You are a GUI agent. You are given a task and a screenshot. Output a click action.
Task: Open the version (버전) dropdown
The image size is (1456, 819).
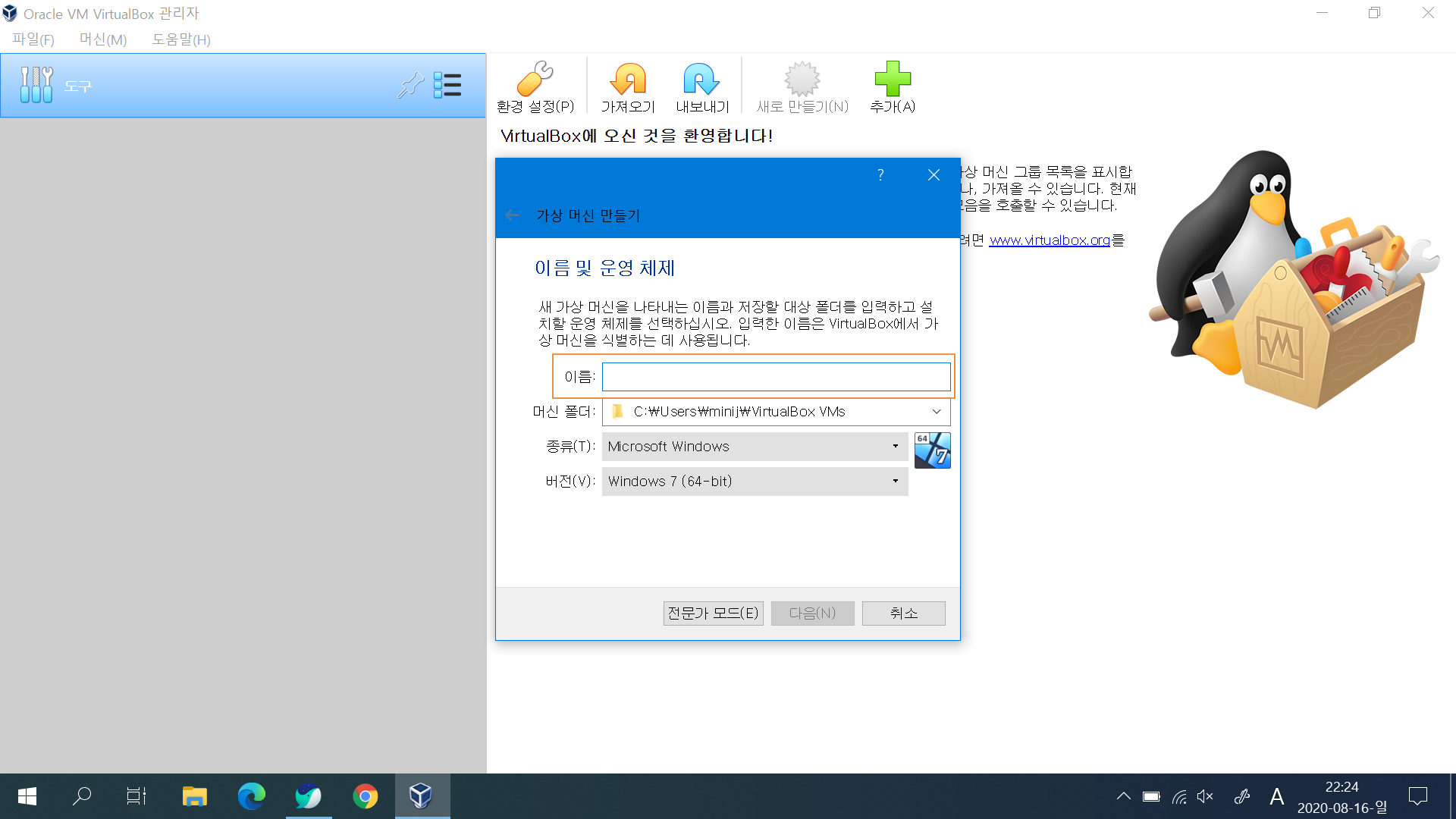pos(755,482)
